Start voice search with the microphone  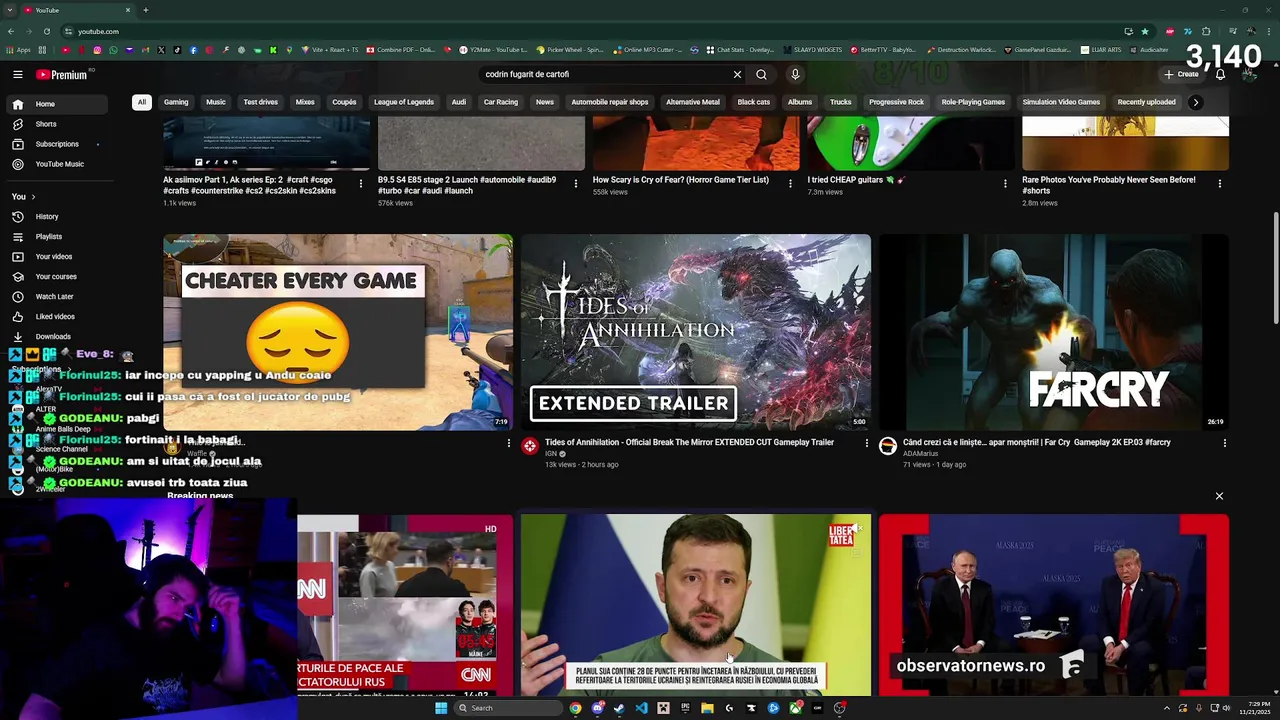(795, 74)
